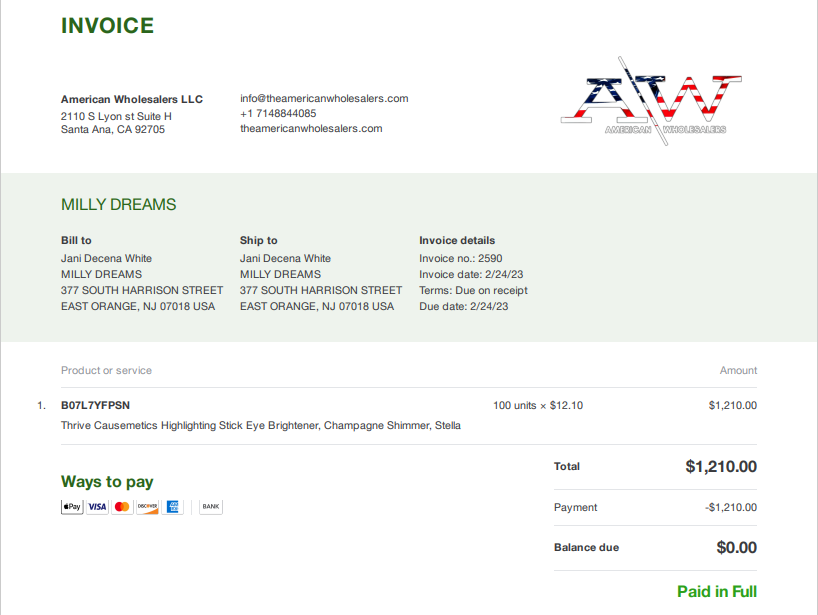Click the American Wholesalers logo
The height and width of the screenshot is (615, 818).
pyautogui.click(x=651, y=101)
